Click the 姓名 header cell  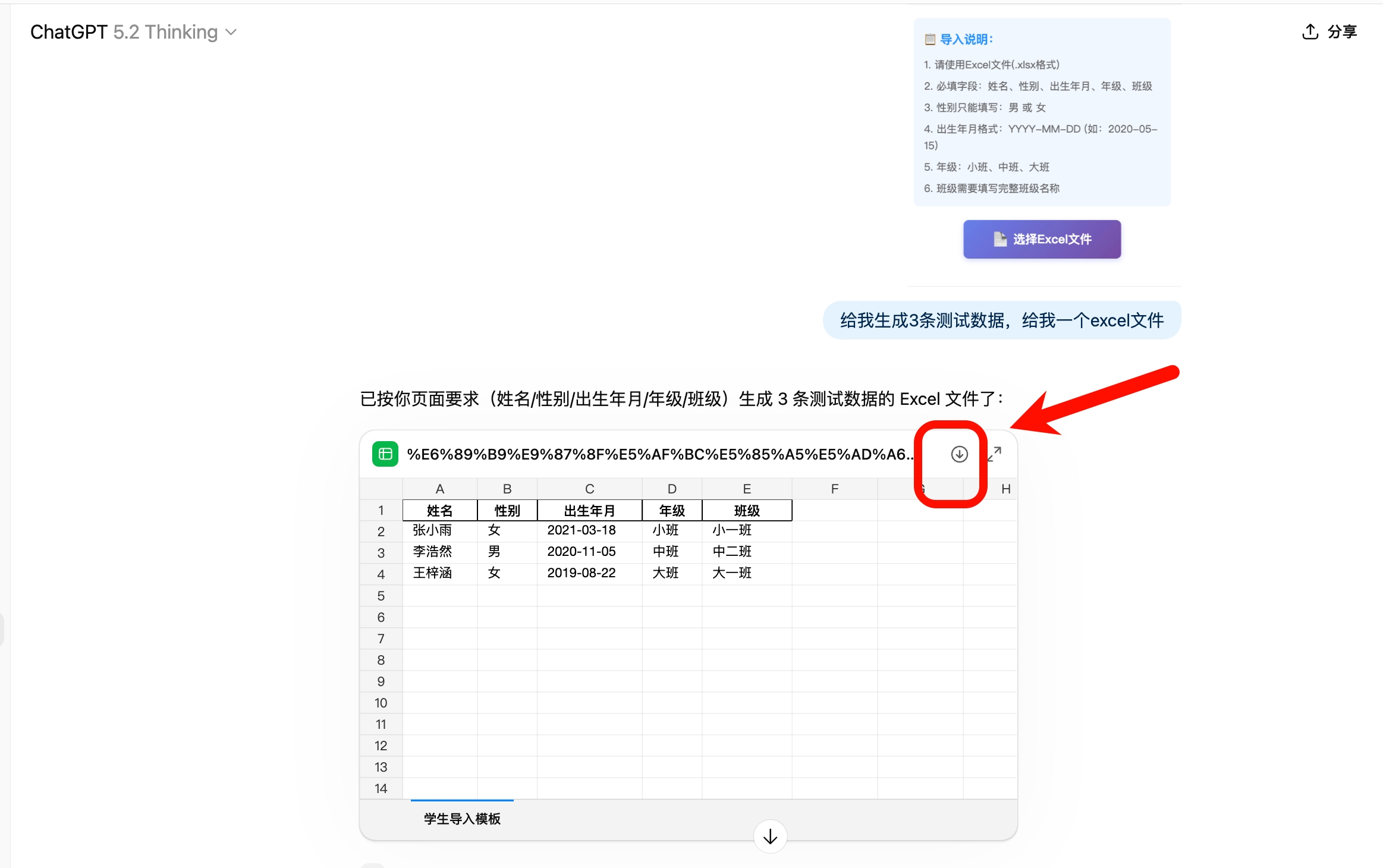439,510
